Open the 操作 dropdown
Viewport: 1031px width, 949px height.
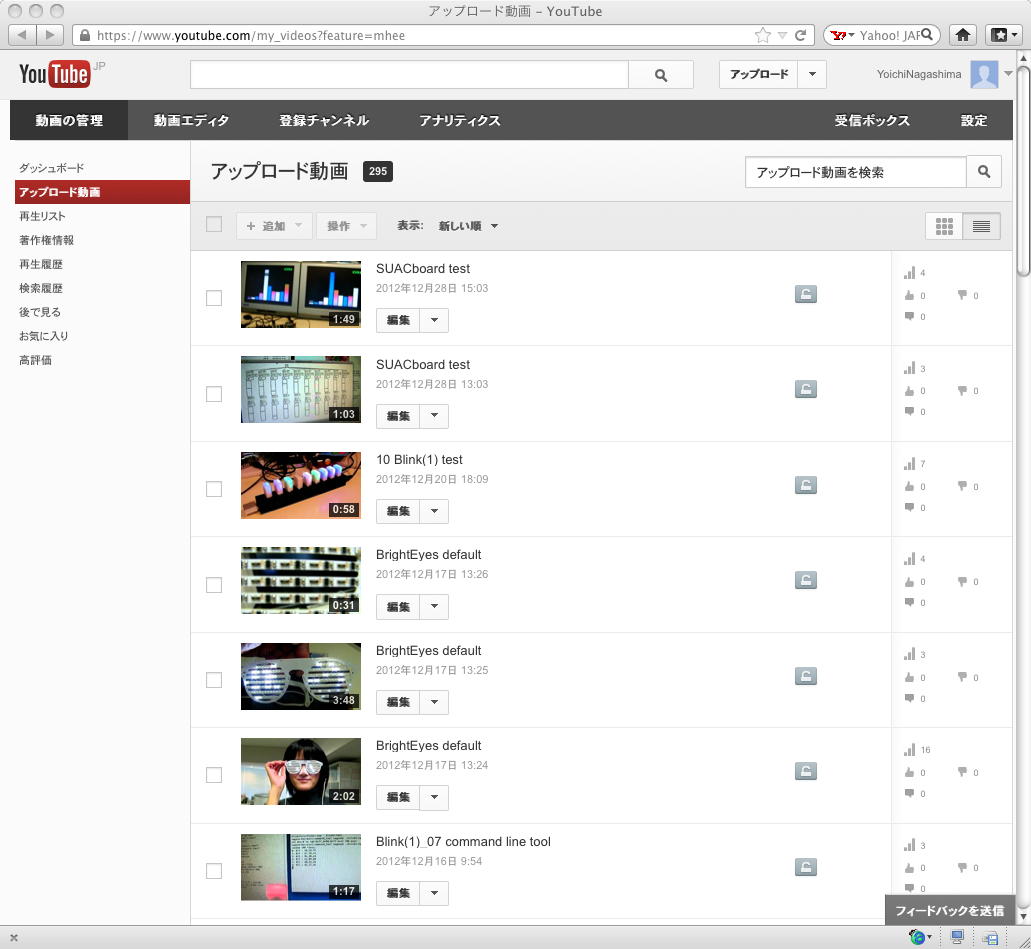pos(347,226)
